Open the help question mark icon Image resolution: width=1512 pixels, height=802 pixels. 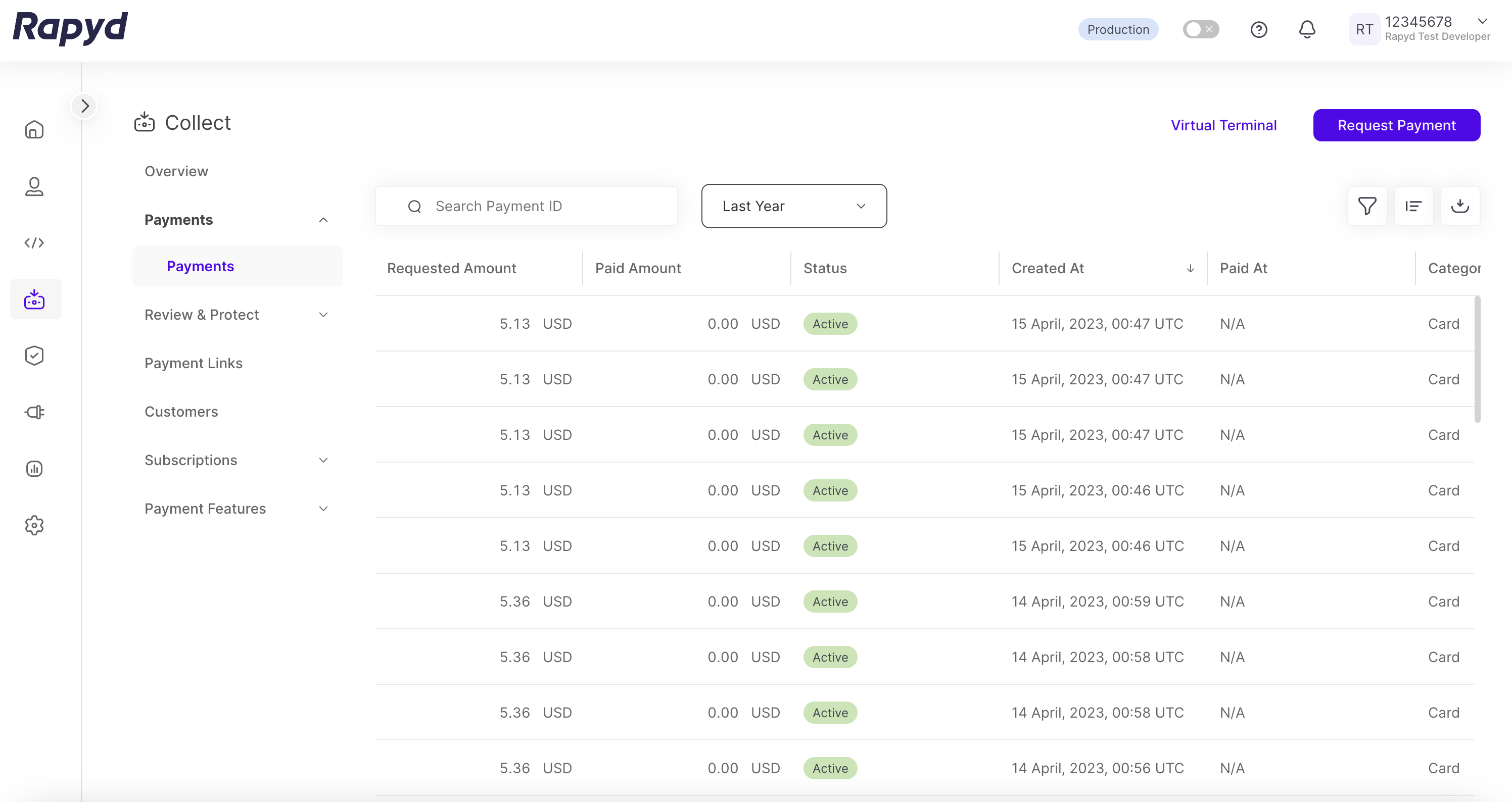pyautogui.click(x=1258, y=29)
